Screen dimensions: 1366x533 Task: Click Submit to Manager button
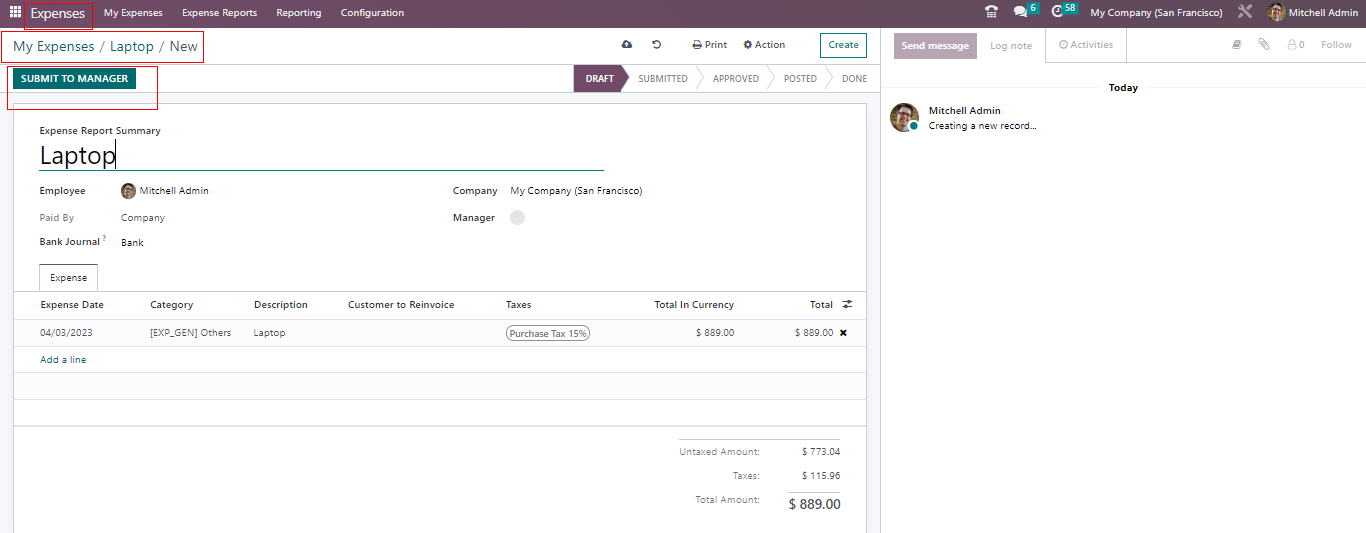click(74, 79)
